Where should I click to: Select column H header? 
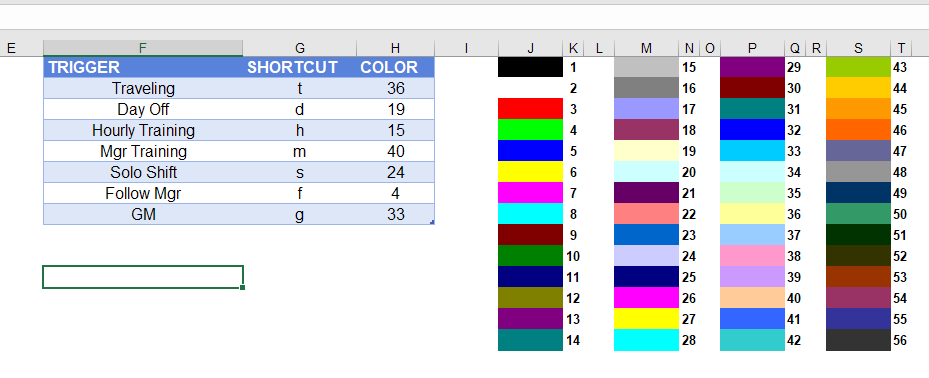pos(395,48)
